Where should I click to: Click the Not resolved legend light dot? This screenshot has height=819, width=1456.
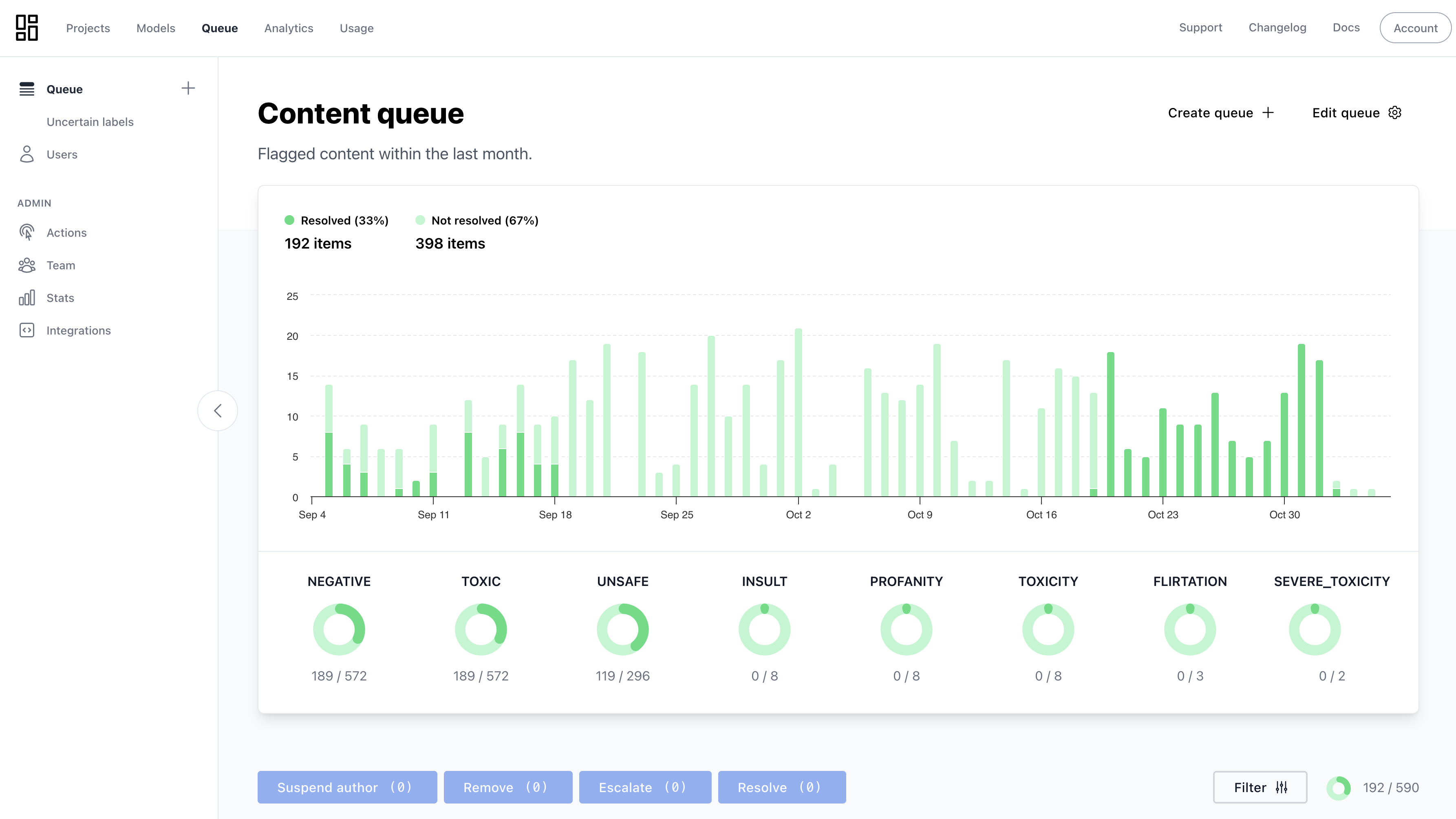(420, 220)
